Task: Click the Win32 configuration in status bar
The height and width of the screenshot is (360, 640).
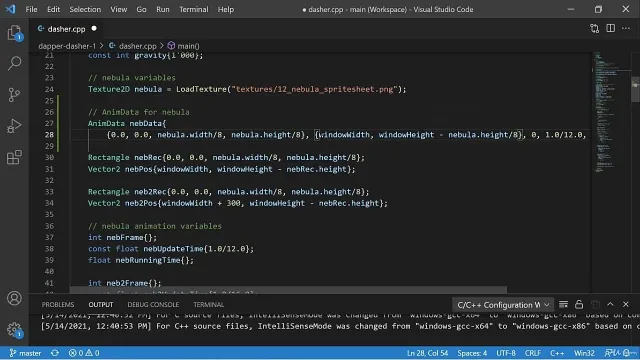Action: [x=584, y=353]
